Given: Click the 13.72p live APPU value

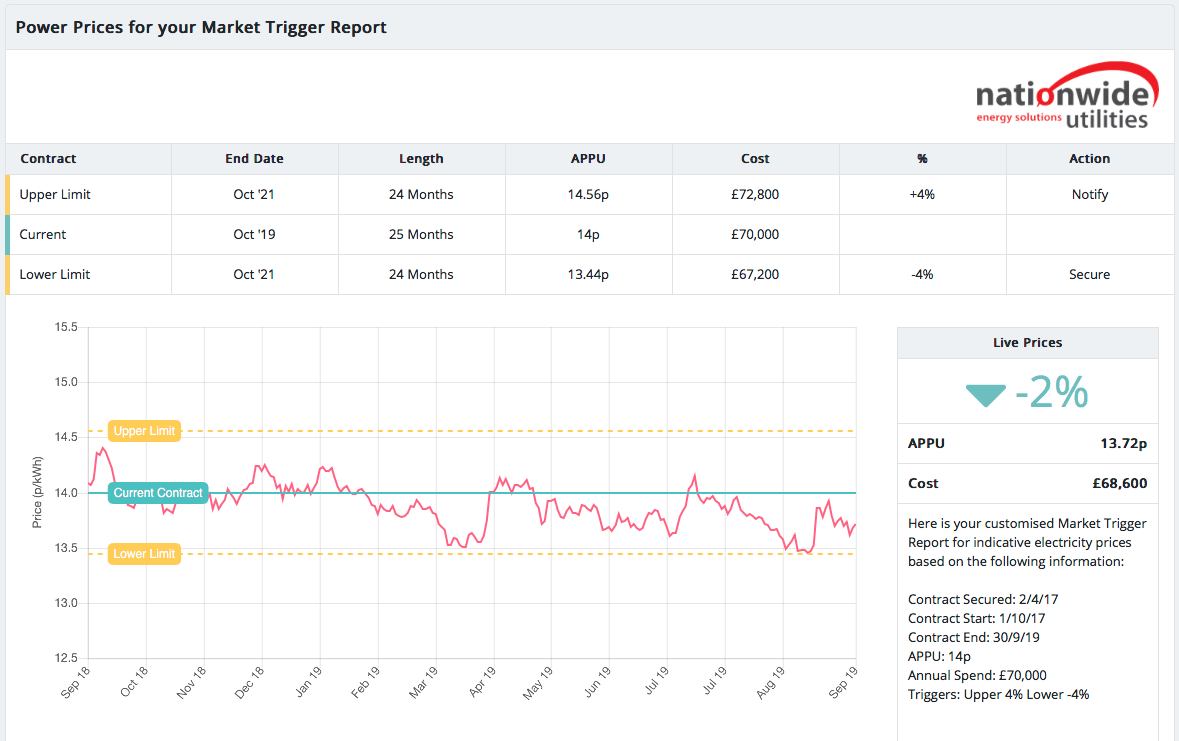Looking at the screenshot, I should (1123, 443).
